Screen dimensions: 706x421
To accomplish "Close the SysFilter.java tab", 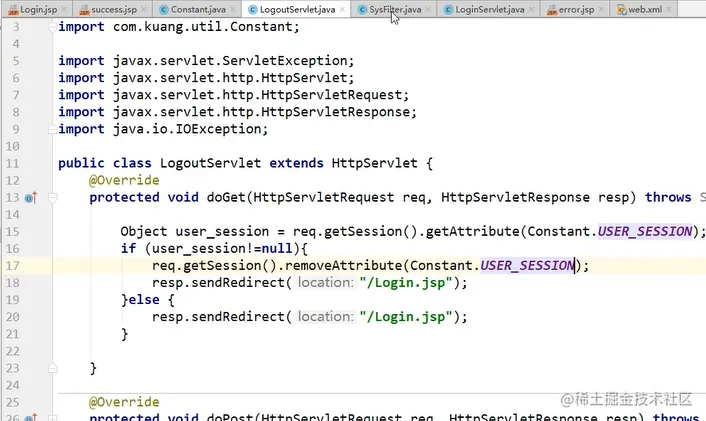I will click(428, 9).
